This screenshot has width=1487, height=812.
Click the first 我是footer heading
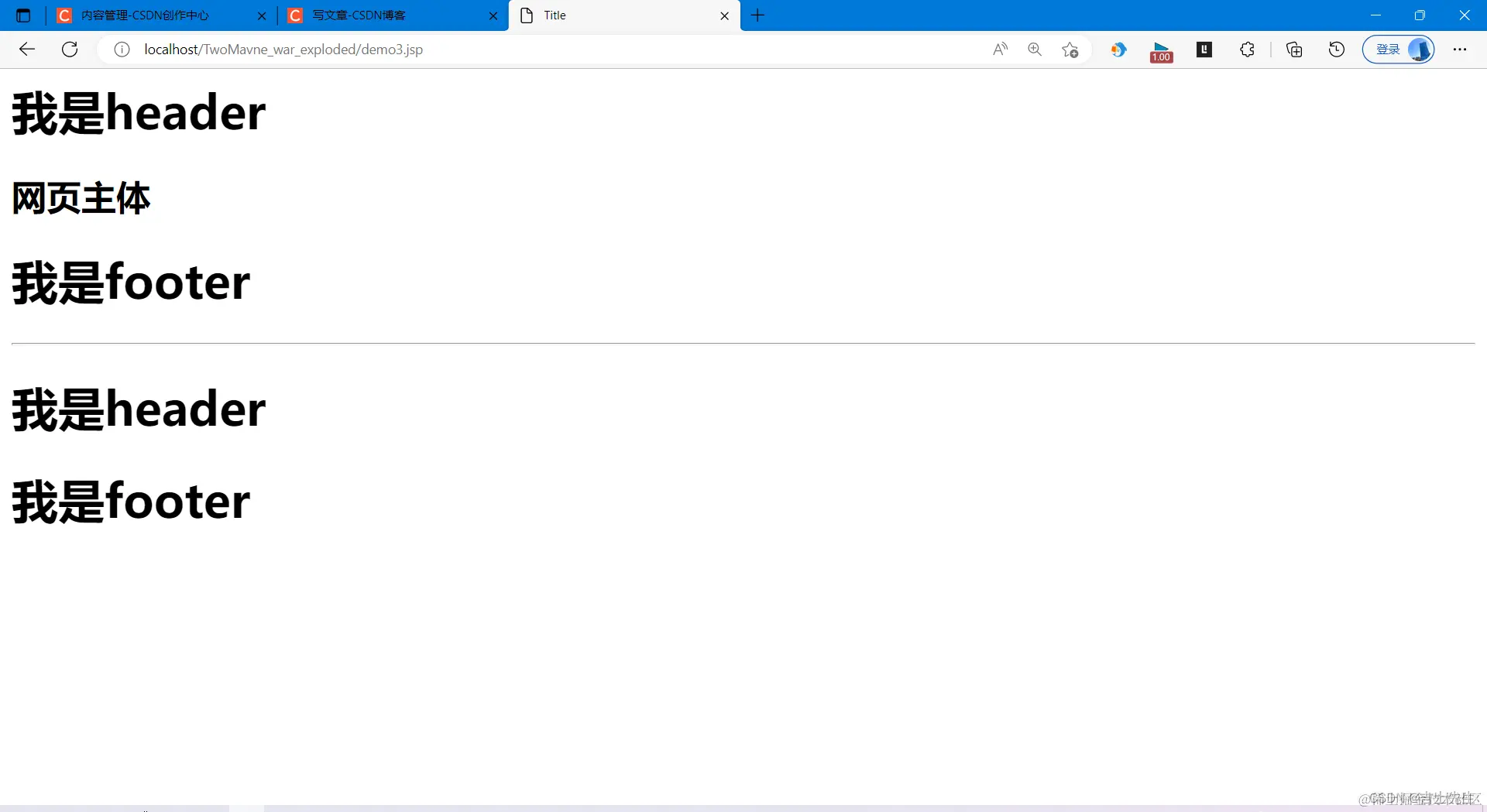pos(131,283)
